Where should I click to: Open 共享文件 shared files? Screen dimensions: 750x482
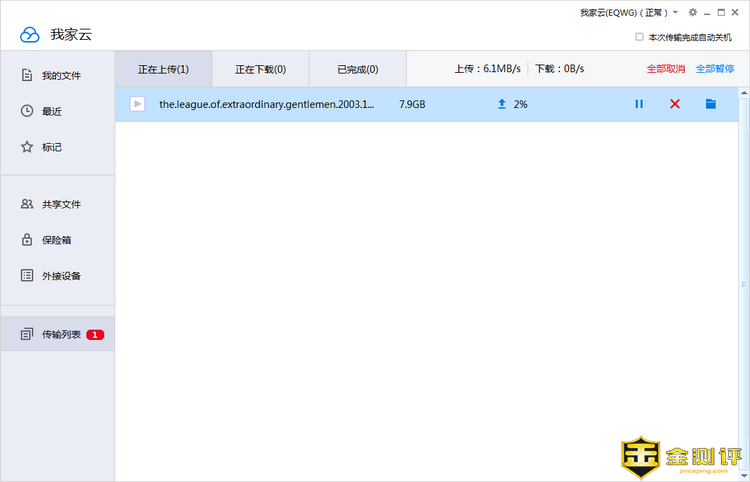click(x=60, y=204)
